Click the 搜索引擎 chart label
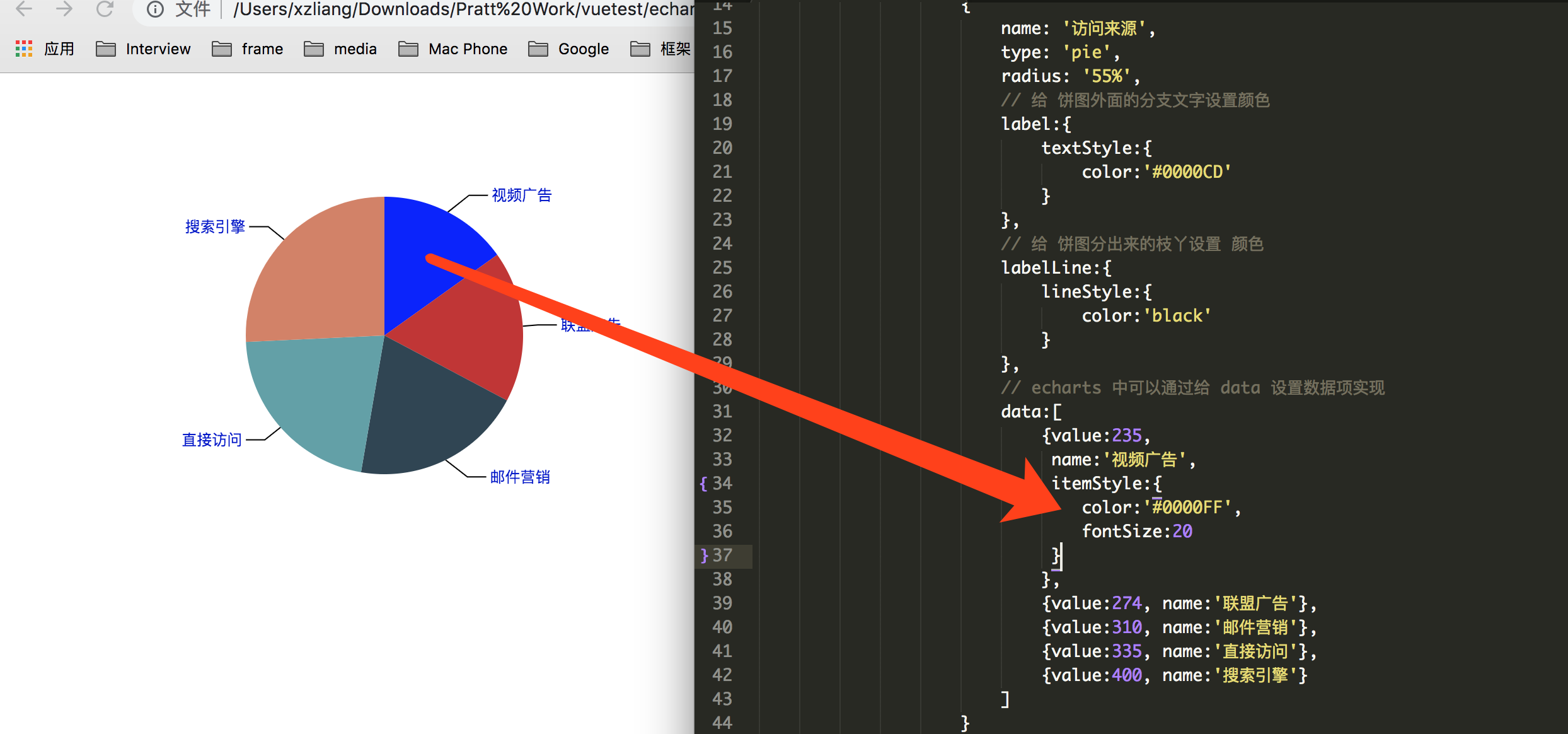This screenshot has height=734, width=1568. coord(215,227)
